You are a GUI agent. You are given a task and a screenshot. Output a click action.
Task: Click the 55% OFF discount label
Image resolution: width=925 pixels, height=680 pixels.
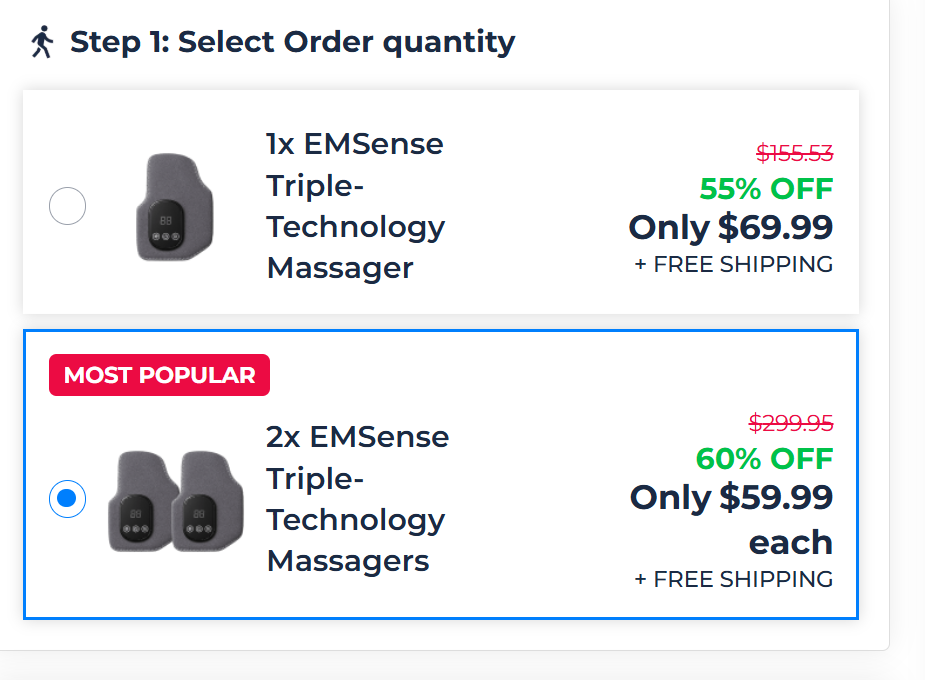(766, 188)
